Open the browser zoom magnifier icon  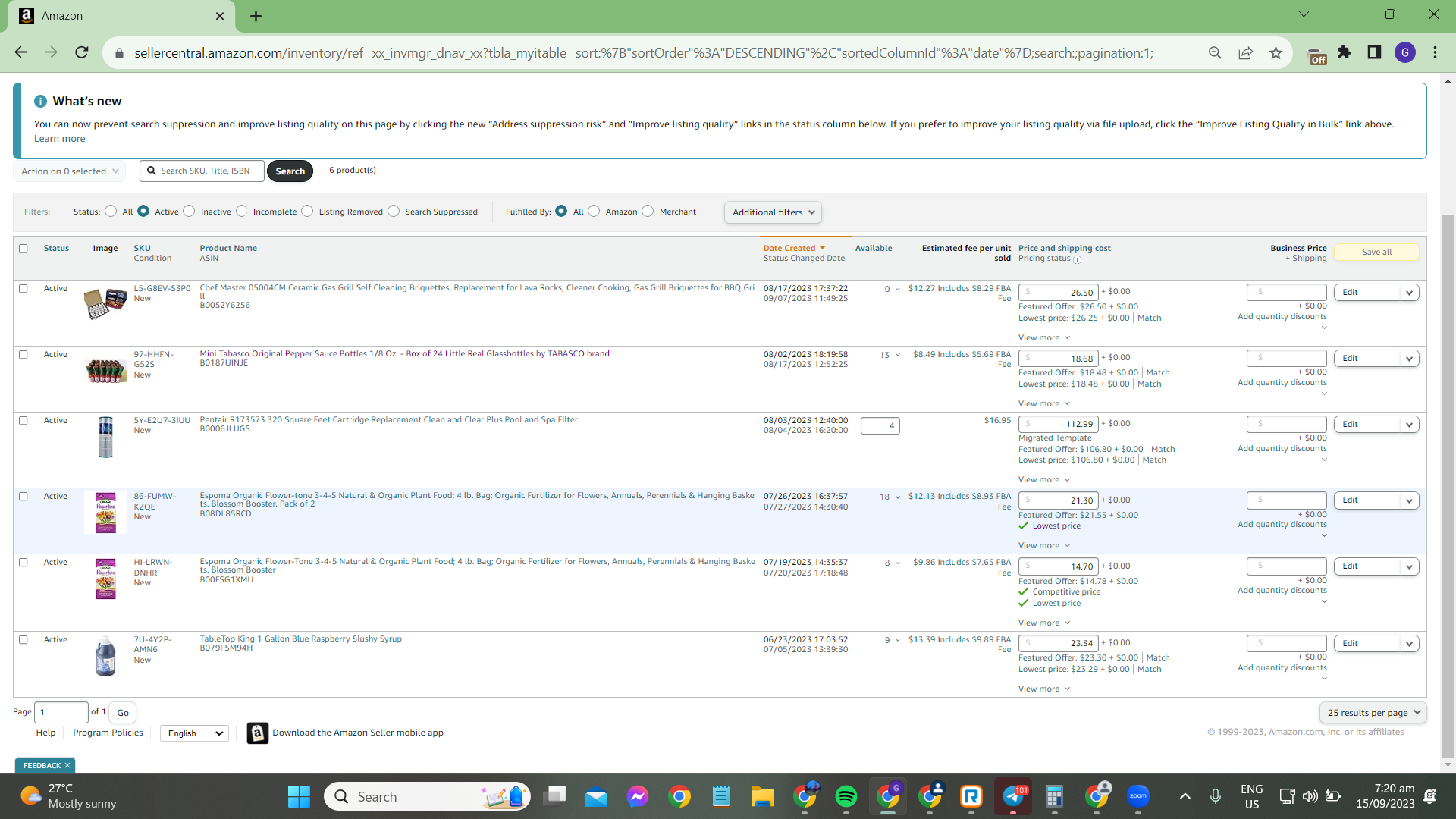pos(1215,52)
